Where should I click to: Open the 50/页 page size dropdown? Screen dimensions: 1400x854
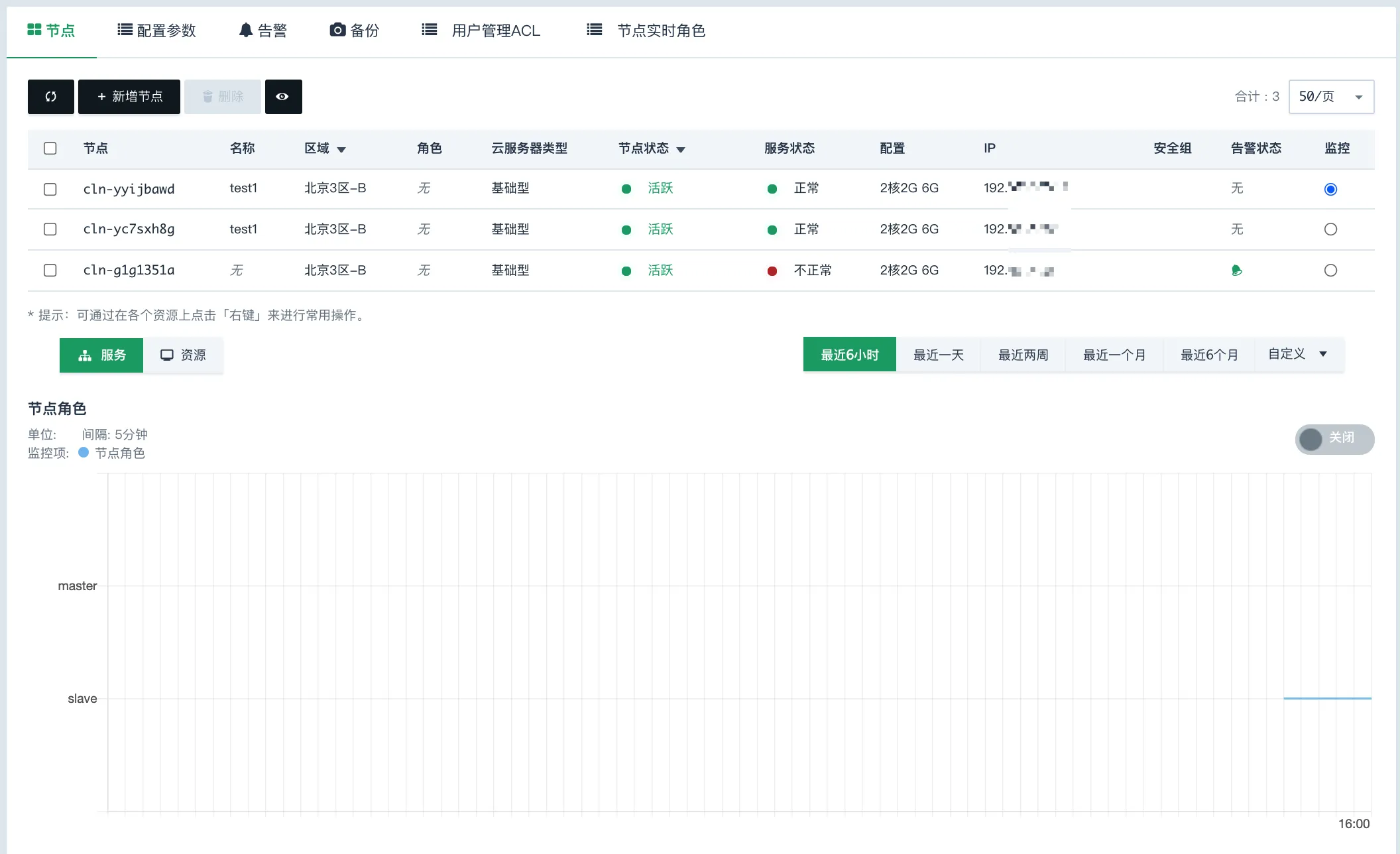pyautogui.click(x=1330, y=97)
